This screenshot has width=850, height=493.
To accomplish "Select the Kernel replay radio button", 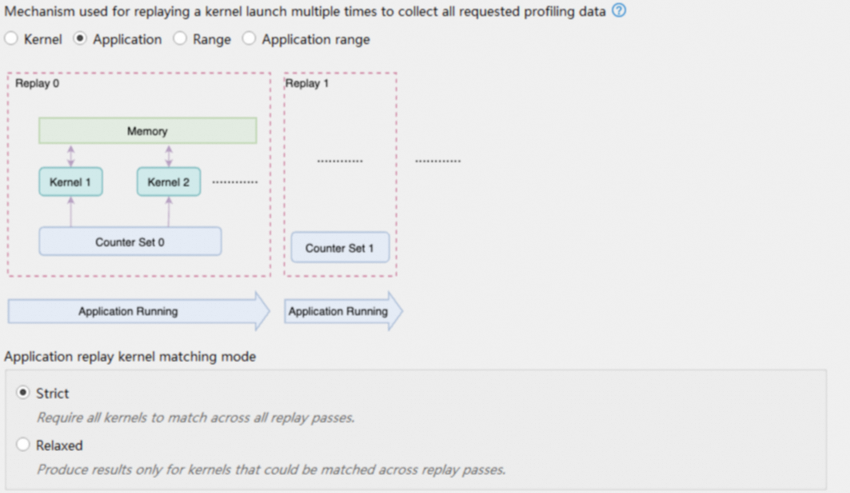I will (11, 39).
